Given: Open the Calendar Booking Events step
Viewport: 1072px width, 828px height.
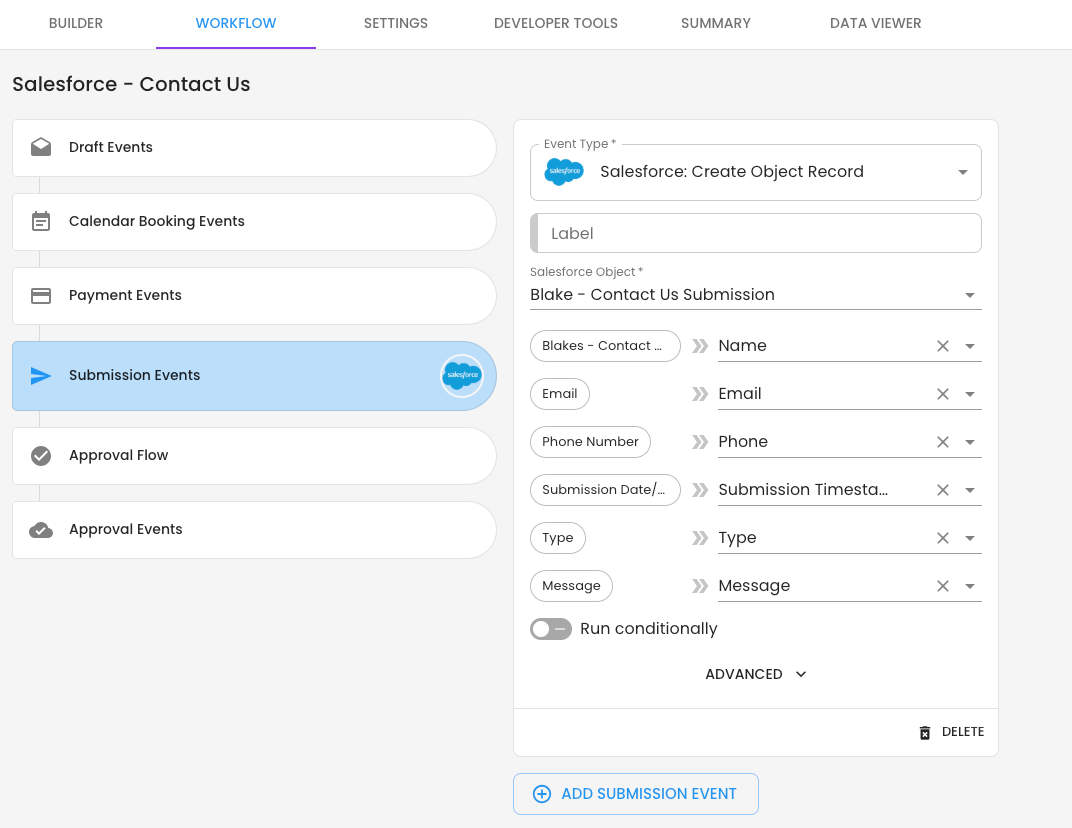Looking at the screenshot, I should pos(254,222).
